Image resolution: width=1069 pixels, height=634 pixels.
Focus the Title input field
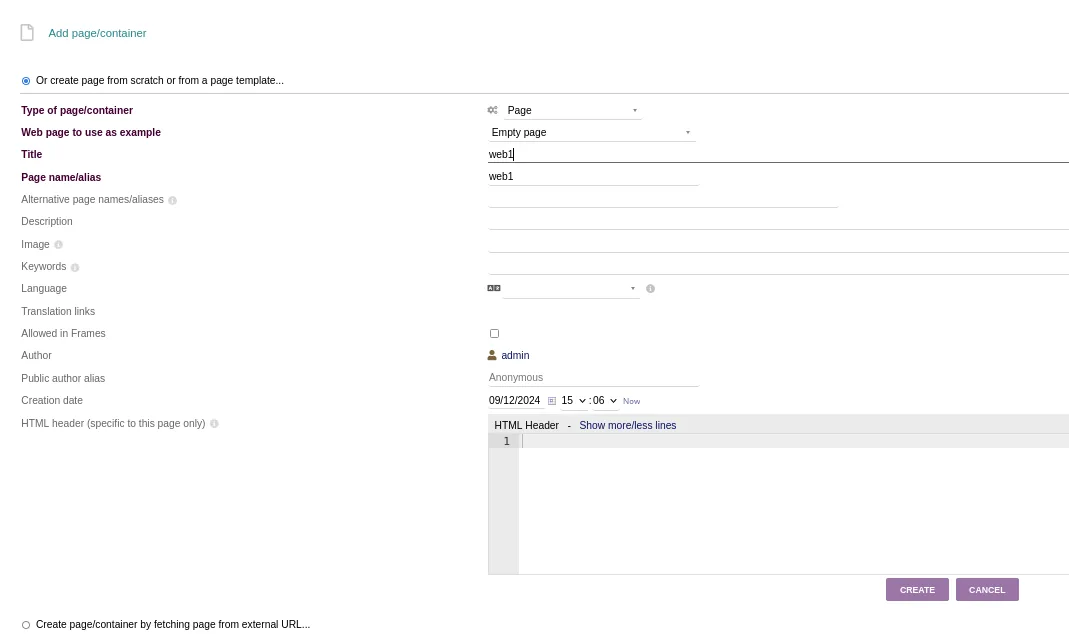[x=778, y=155]
